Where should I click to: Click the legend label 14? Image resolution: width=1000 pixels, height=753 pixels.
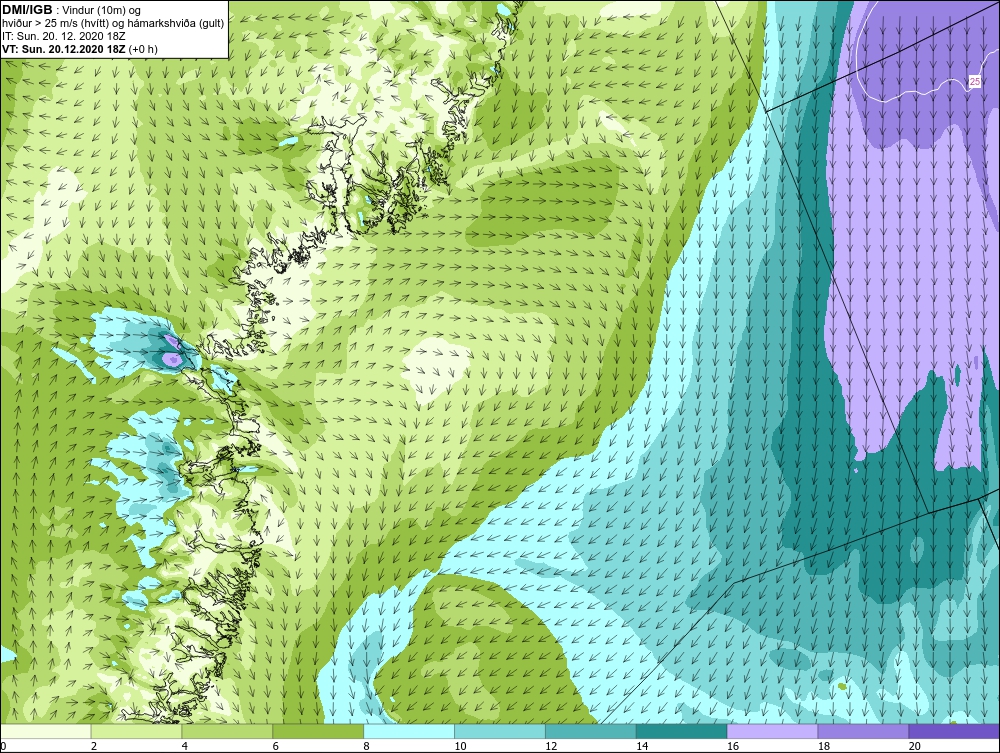(x=642, y=746)
